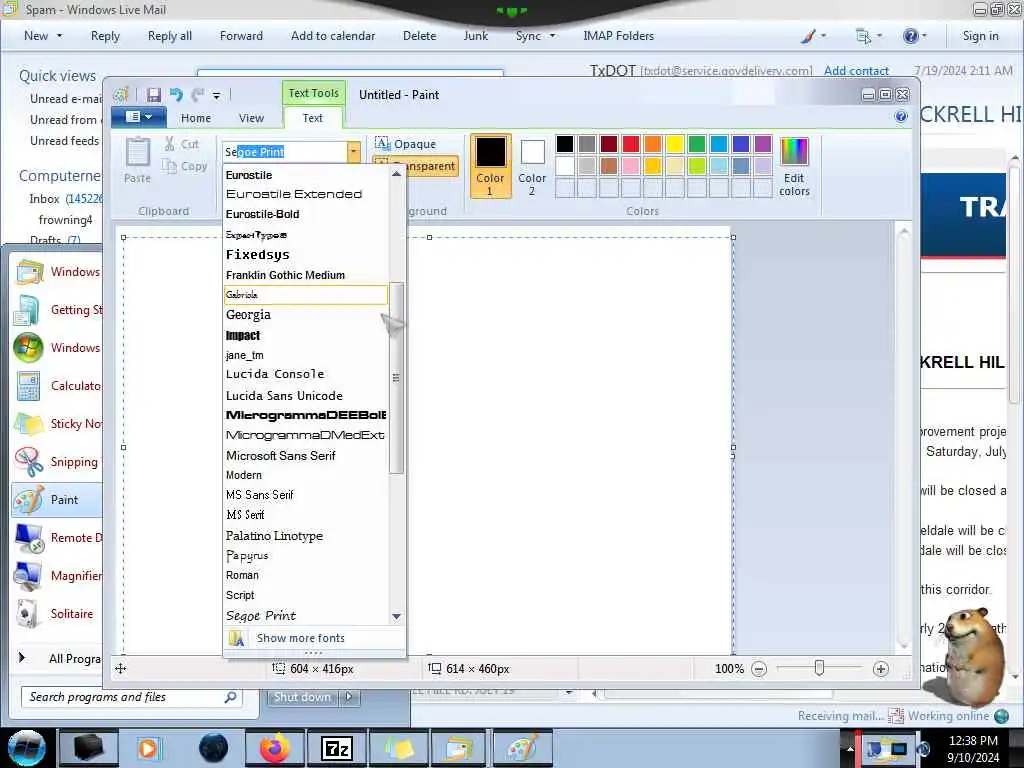Click zoom in plus button in Paint
This screenshot has width=1024, height=768.
880,669
